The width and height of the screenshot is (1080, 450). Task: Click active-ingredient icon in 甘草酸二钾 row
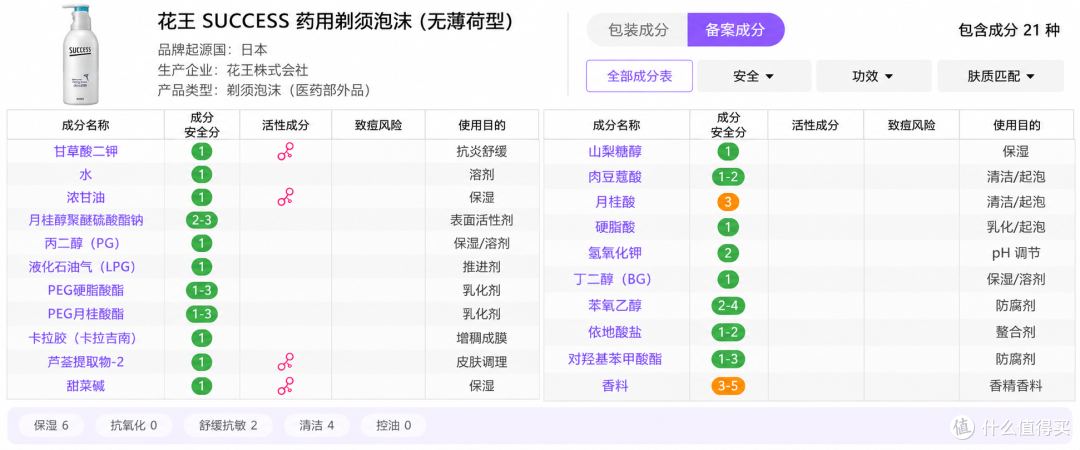[286, 151]
